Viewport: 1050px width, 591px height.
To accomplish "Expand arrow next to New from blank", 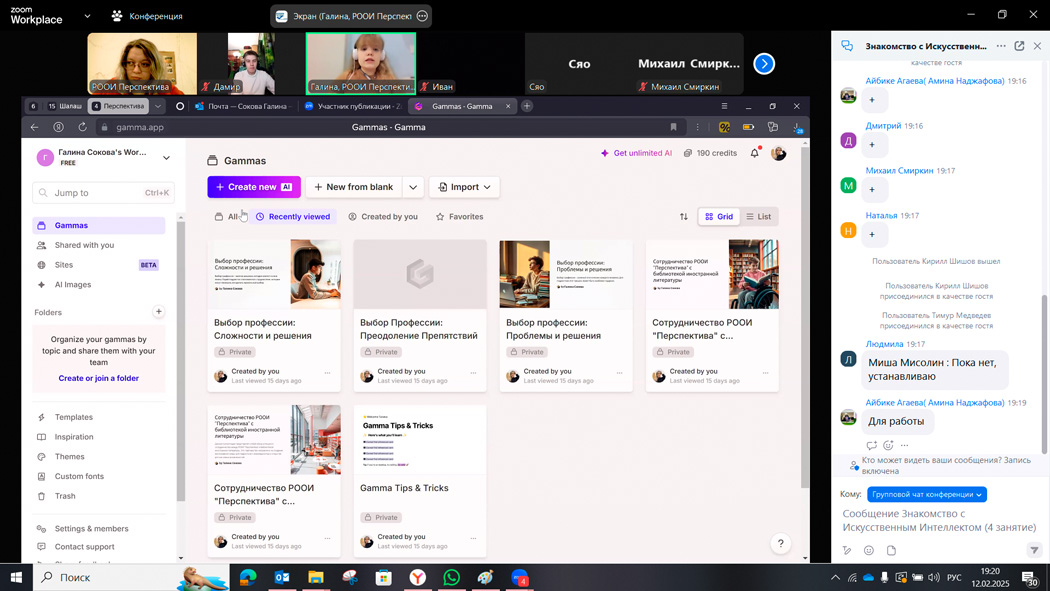I will click(413, 187).
